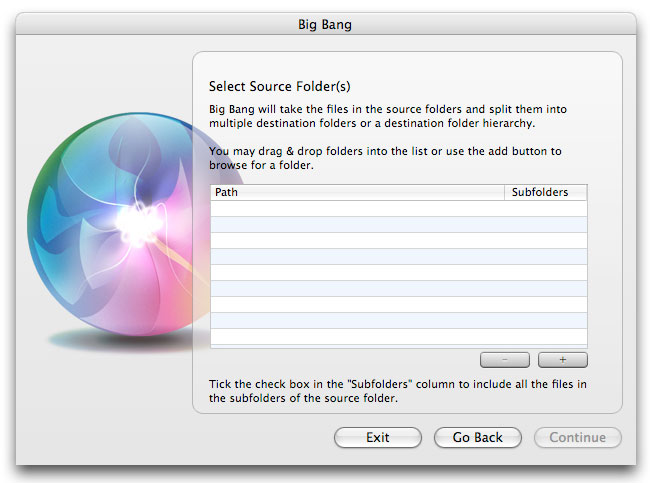Click the Exit button
The height and width of the screenshot is (483, 652).
(378, 437)
